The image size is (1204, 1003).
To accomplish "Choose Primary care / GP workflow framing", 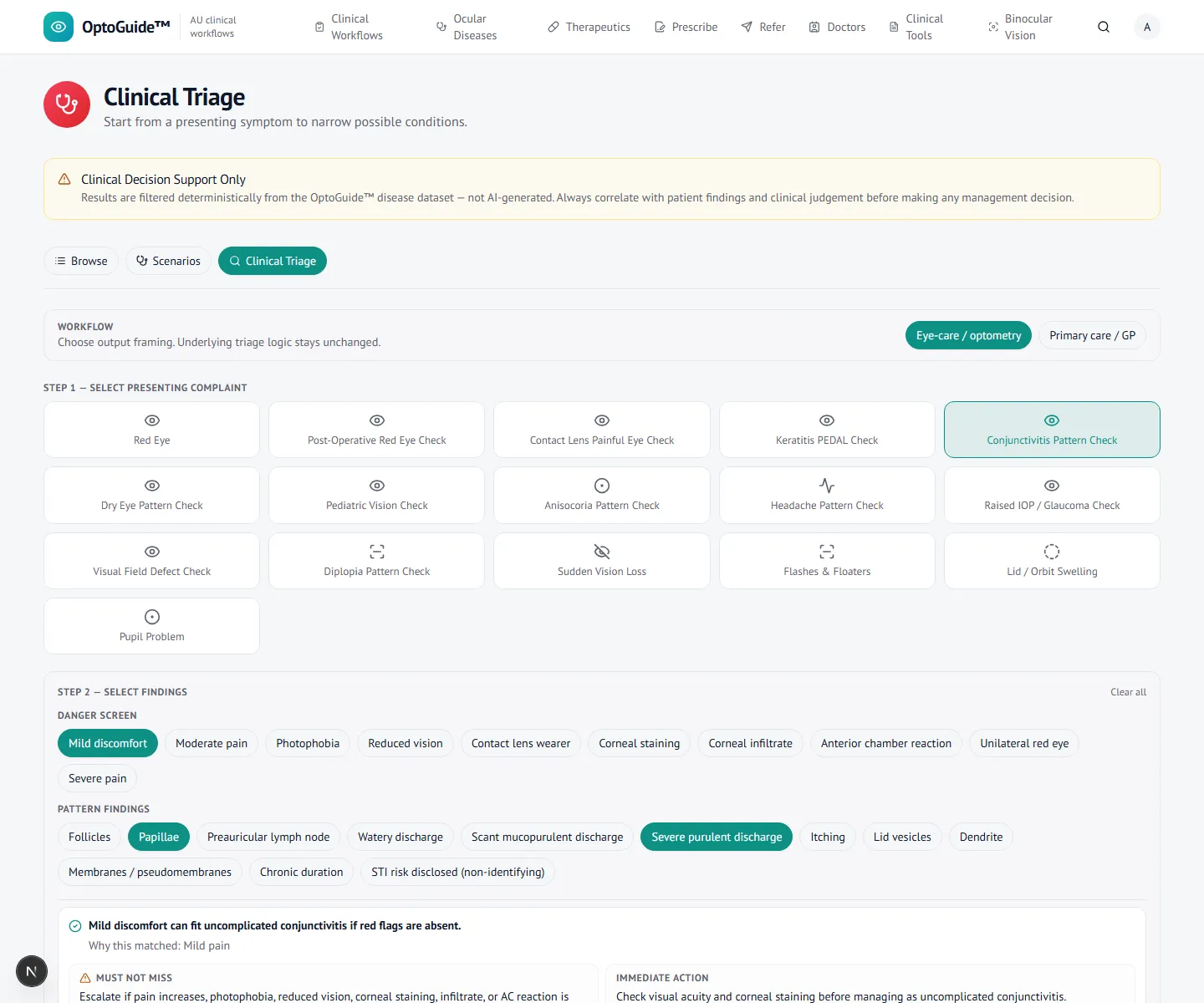I will (1092, 335).
